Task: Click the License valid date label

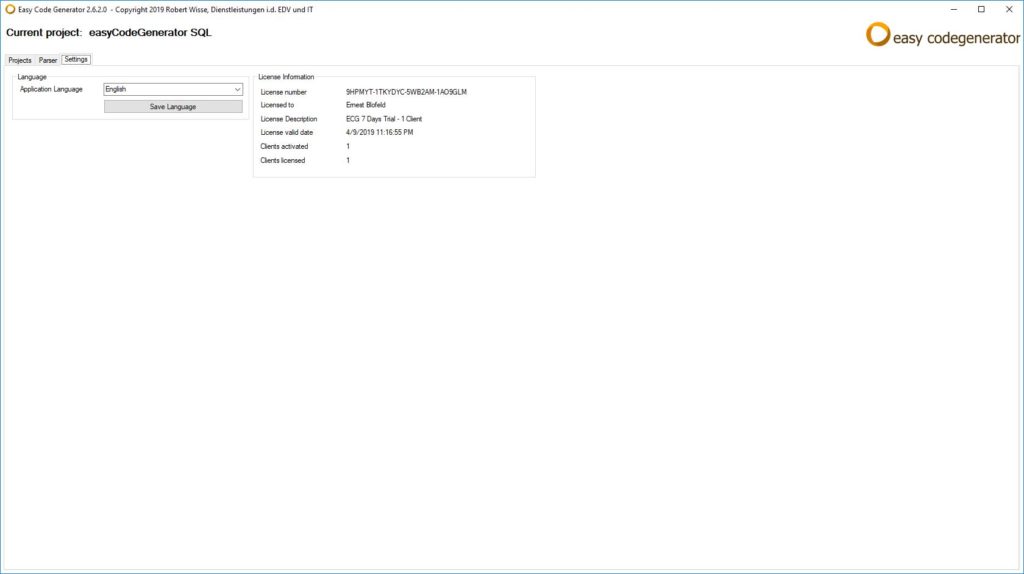Action: [x=287, y=133]
